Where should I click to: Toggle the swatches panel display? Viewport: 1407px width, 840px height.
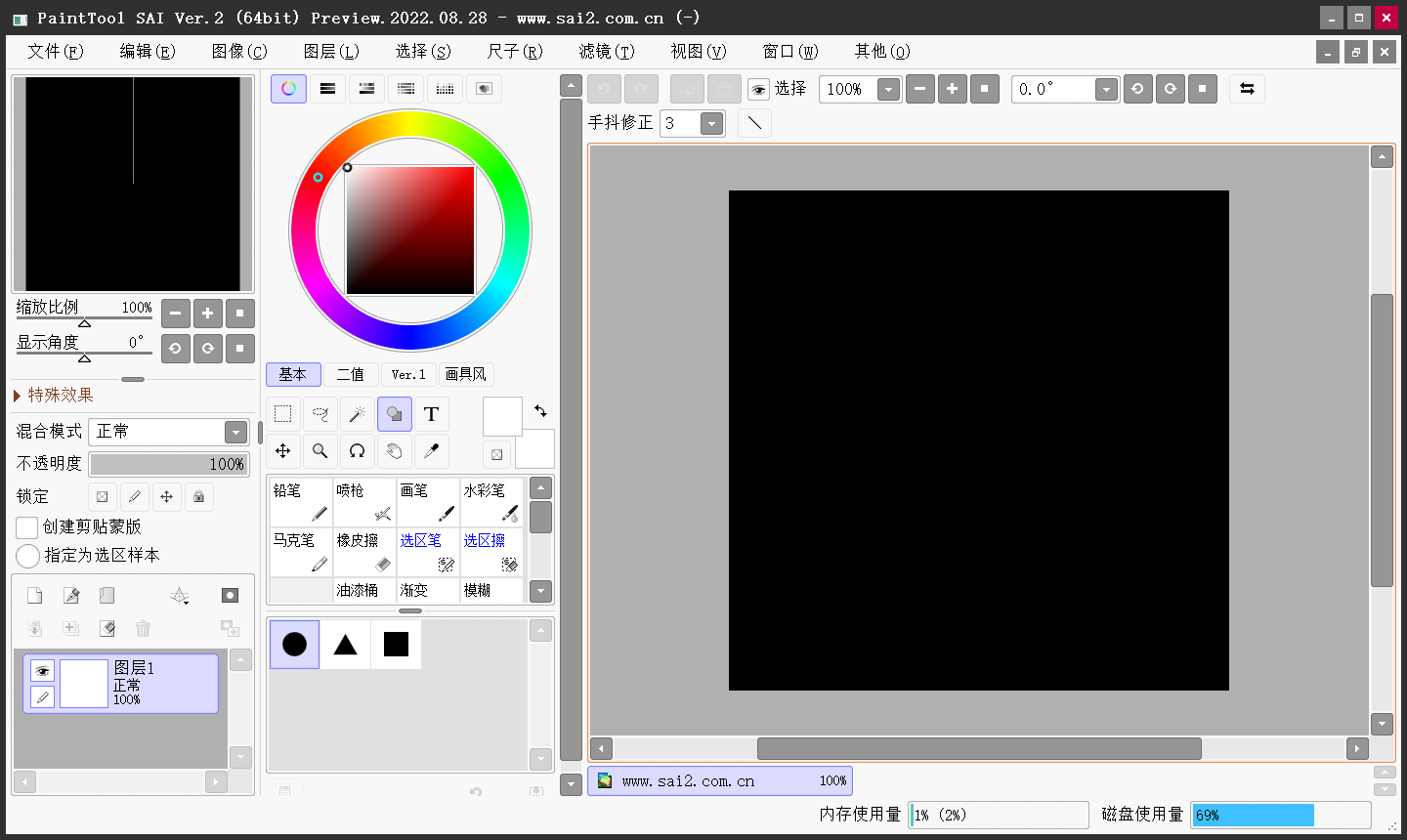[x=445, y=89]
